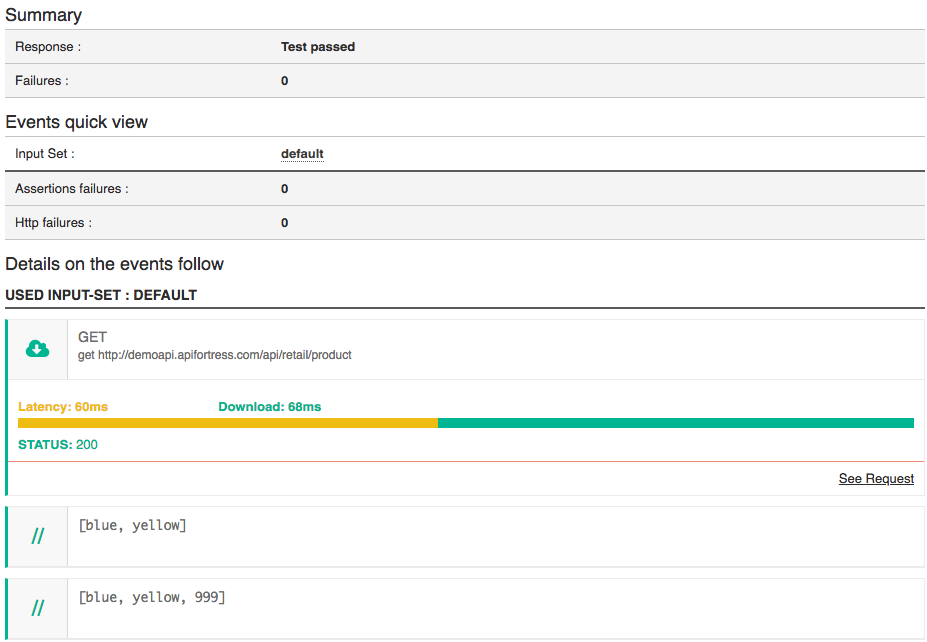This screenshot has width=927, height=642.
Task: Click the GET method title
Action: point(92,337)
